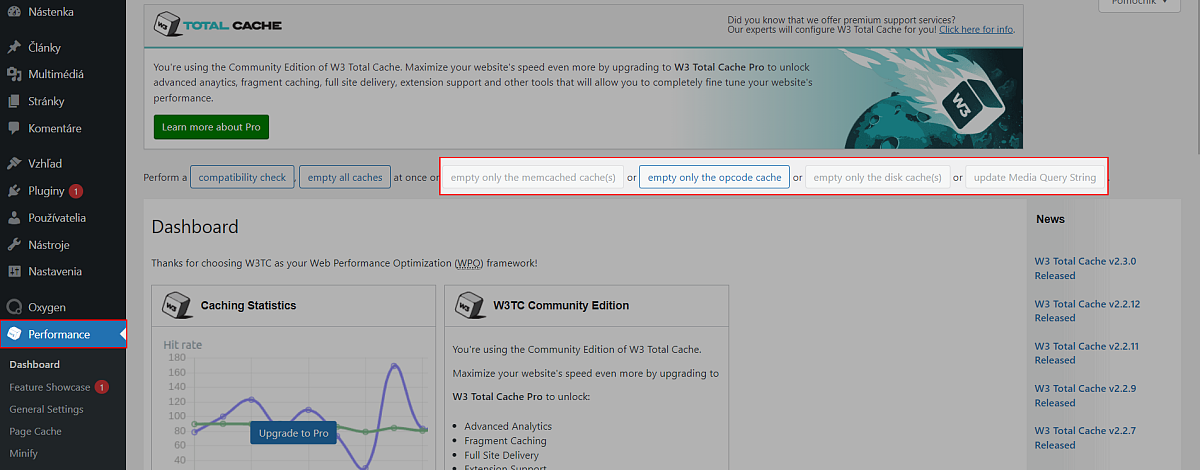This screenshot has width=1200, height=470.
Task: Open Feature Showcase submenu item
Action: [49, 387]
